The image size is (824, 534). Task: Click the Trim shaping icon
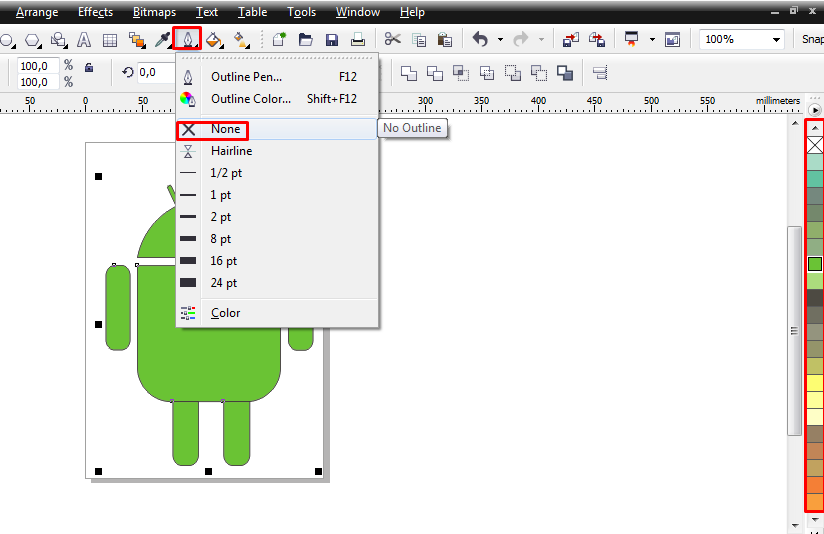pos(435,74)
